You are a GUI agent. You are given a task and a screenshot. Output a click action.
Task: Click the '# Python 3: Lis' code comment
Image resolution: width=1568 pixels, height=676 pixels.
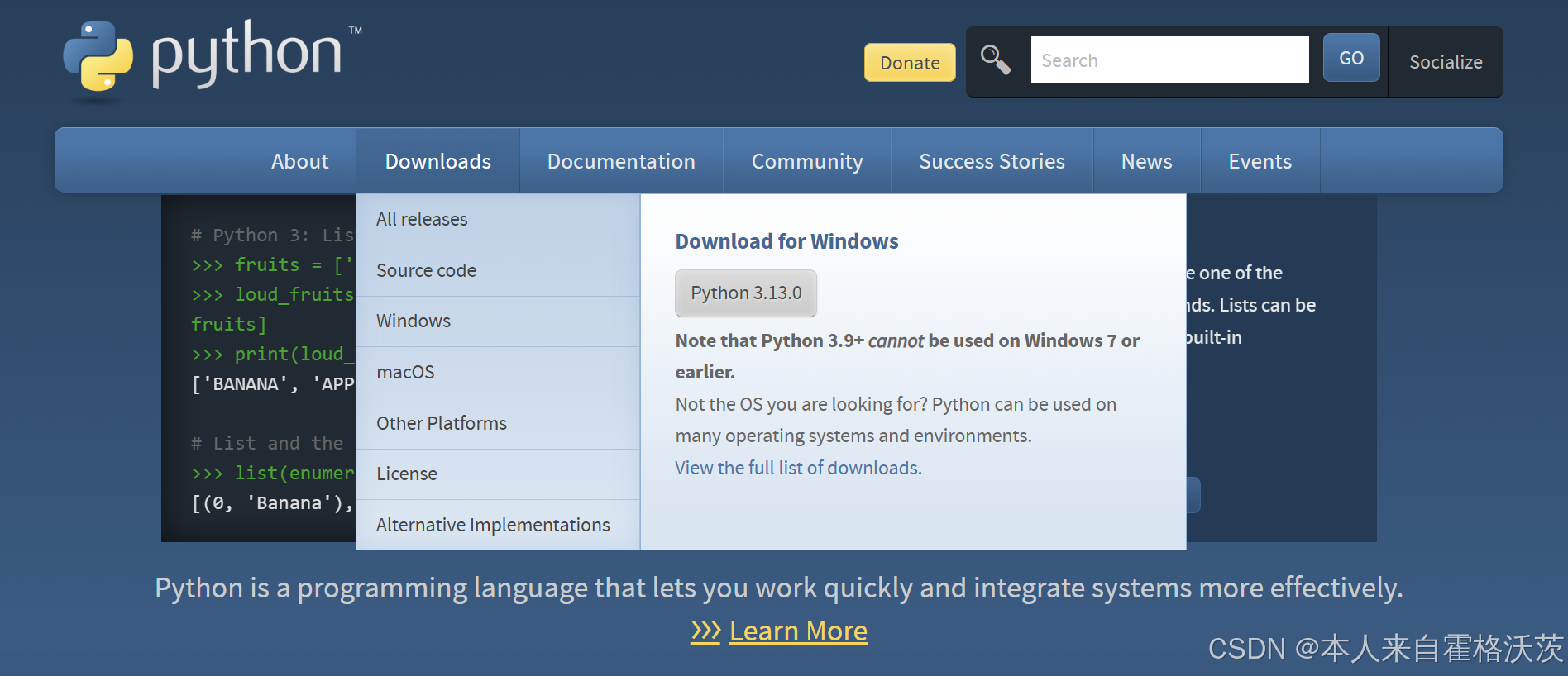(272, 236)
